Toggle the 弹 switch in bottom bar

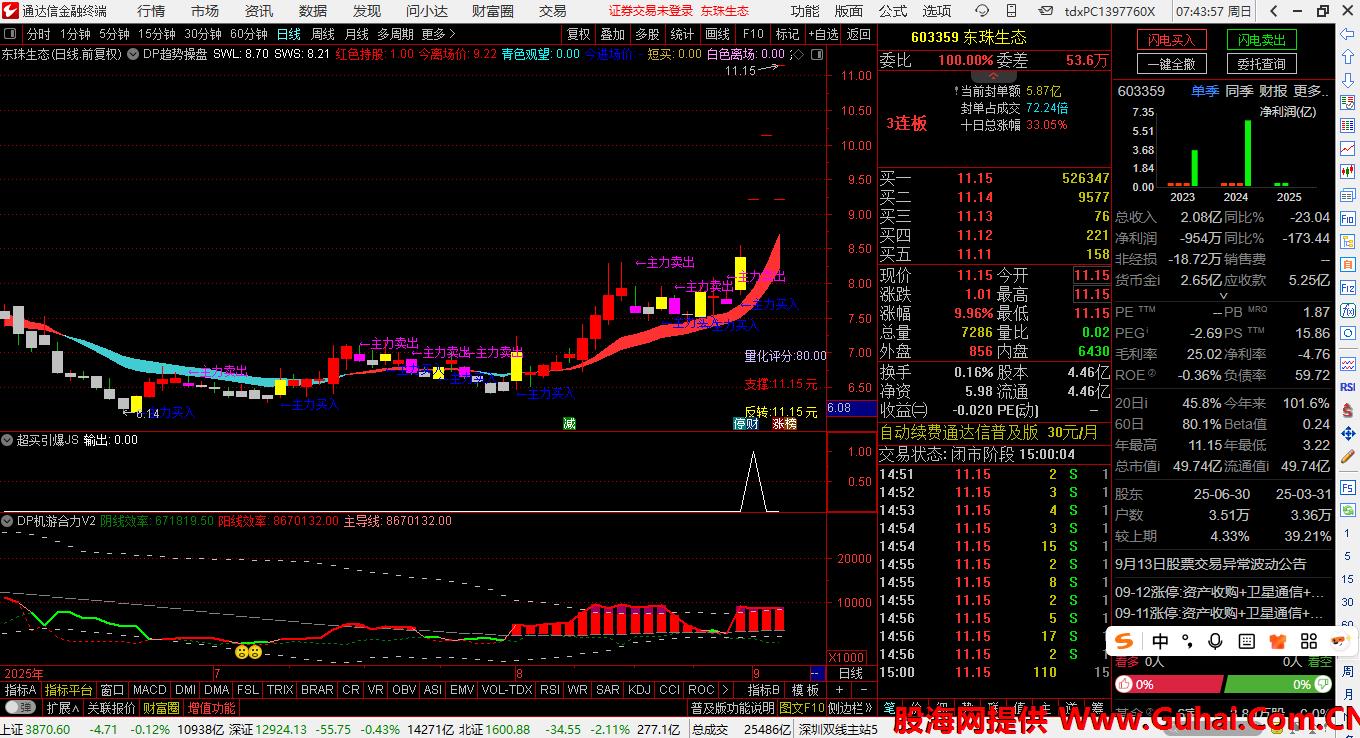tap(20, 707)
